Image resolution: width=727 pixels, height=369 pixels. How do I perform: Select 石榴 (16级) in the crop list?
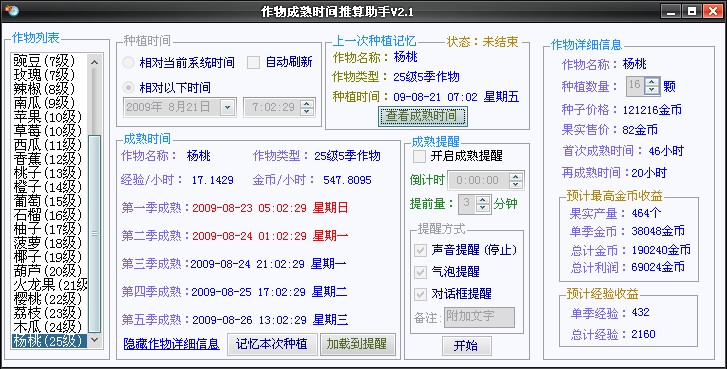click(49, 215)
